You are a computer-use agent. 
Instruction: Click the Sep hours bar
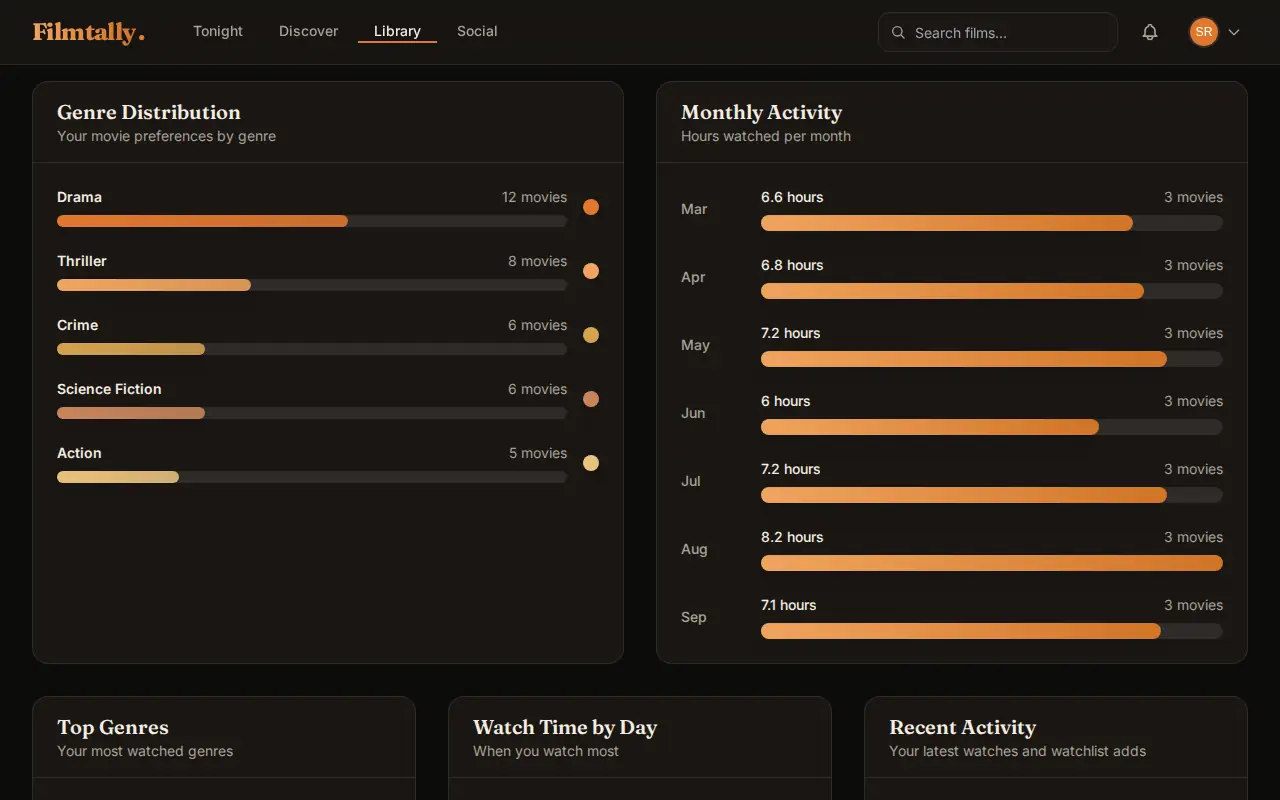pos(992,631)
